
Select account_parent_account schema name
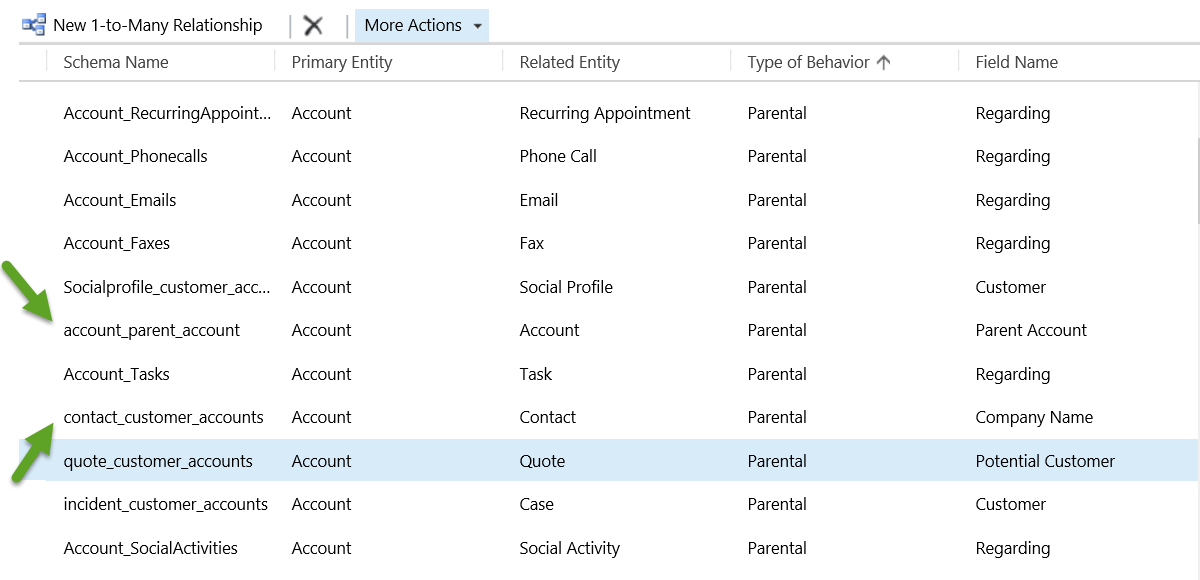(152, 330)
